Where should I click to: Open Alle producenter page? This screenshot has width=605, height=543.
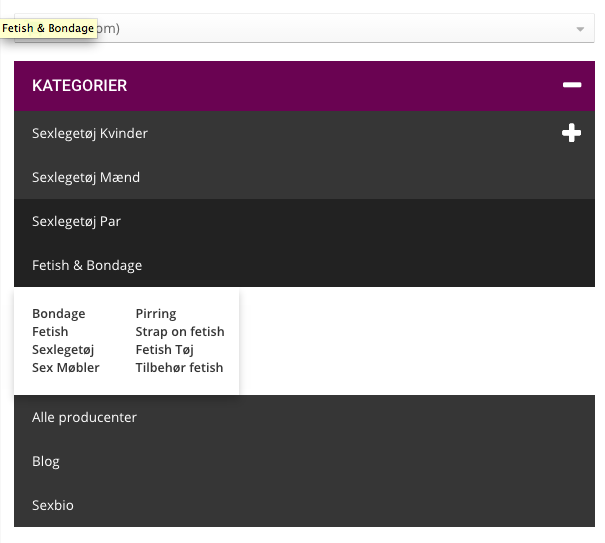84,417
